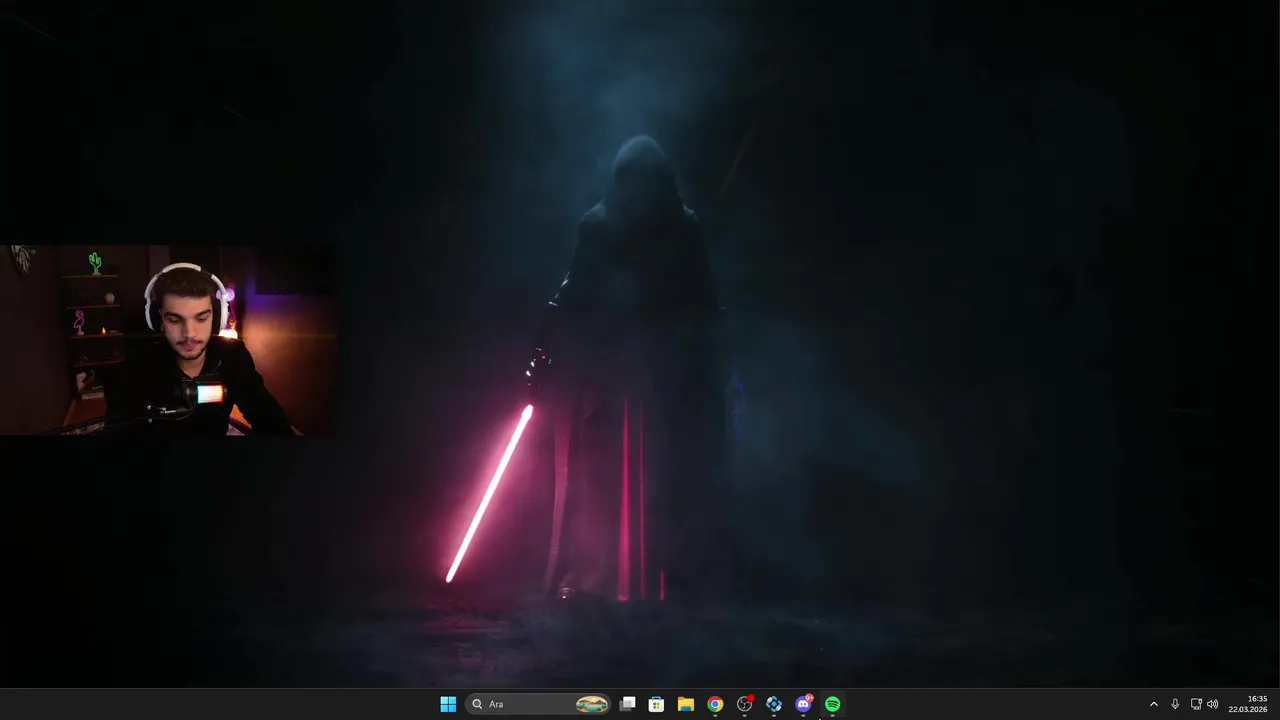Image resolution: width=1280 pixels, height=720 pixels.
Task: Launch Microsoft Store from the taskbar
Action: [656, 704]
